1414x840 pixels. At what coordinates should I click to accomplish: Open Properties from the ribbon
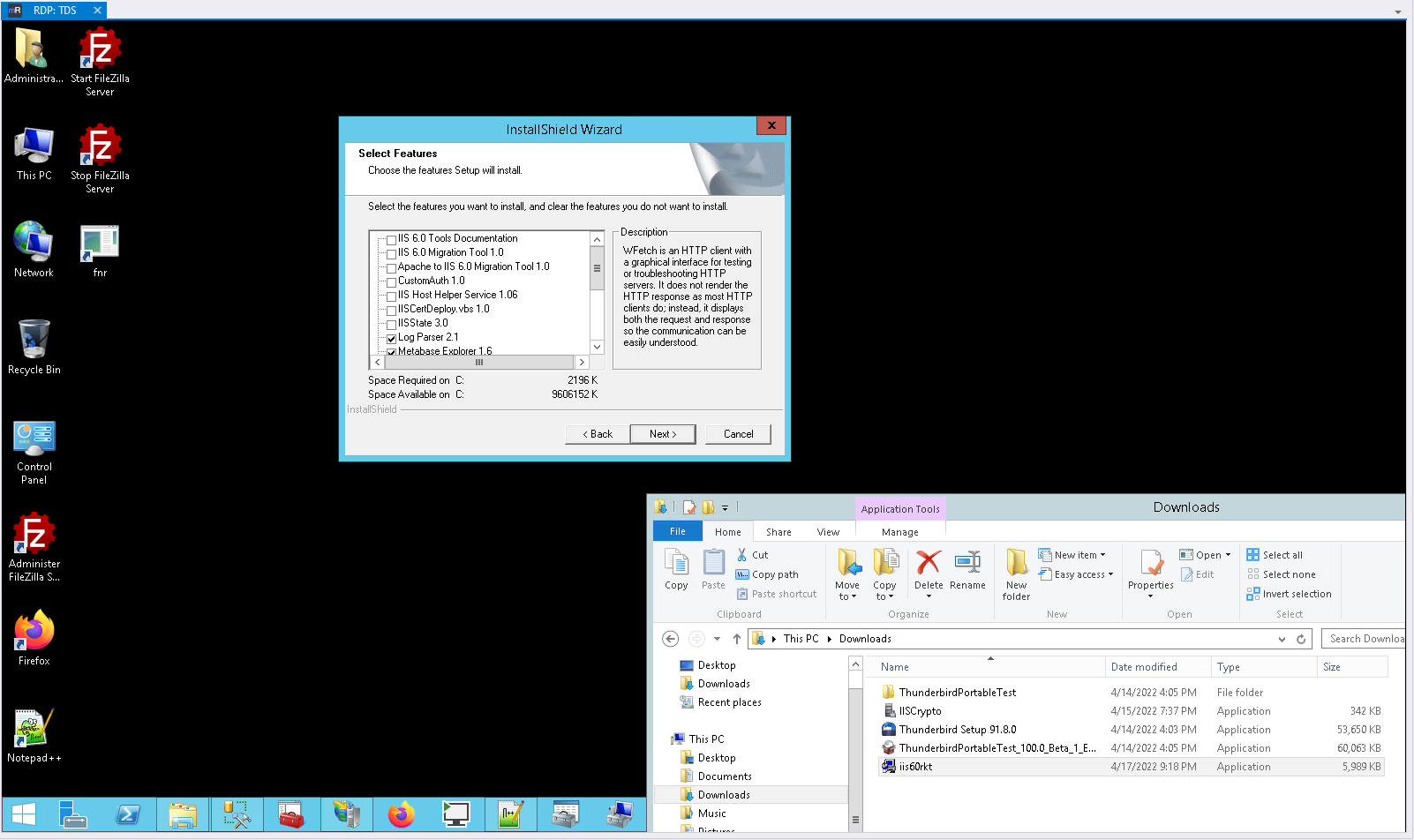(1151, 573)
